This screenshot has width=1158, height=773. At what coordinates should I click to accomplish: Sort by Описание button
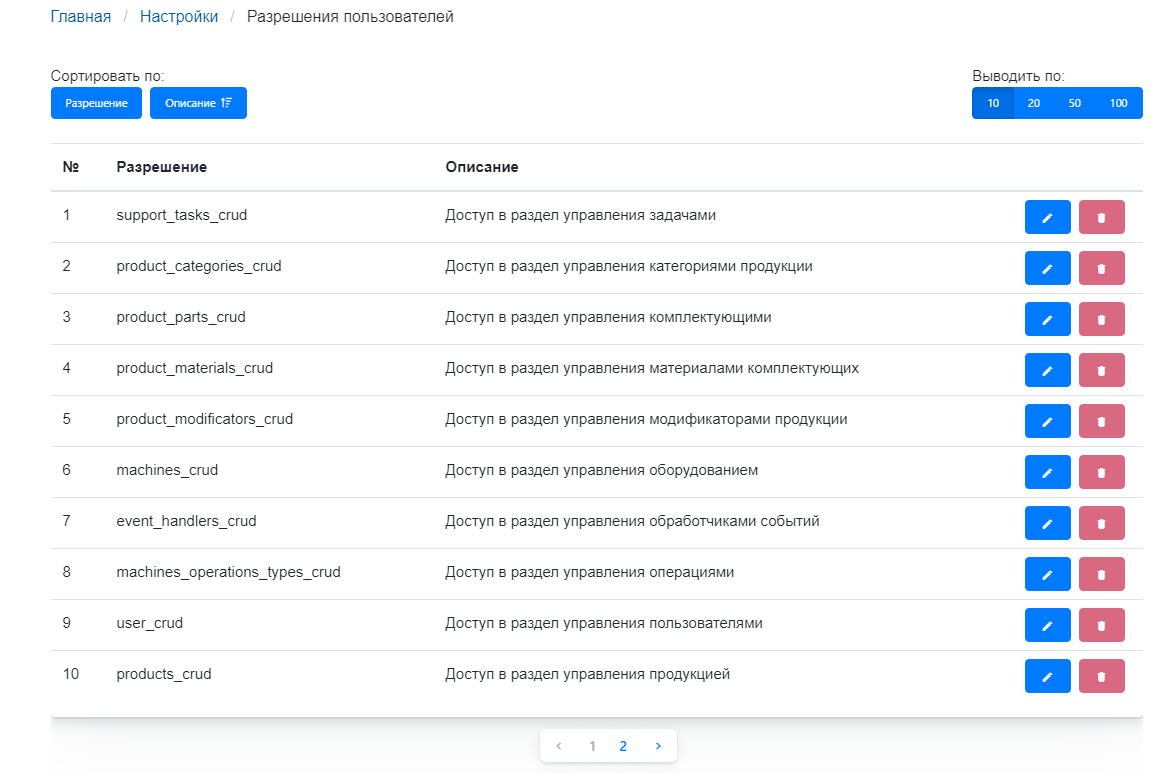coord(198,103)
